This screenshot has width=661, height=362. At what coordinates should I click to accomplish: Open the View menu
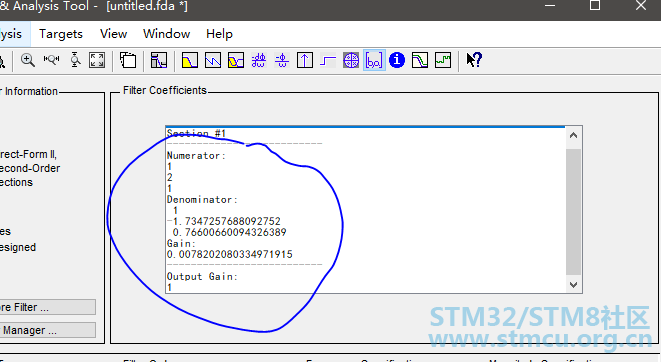[113, 34]
